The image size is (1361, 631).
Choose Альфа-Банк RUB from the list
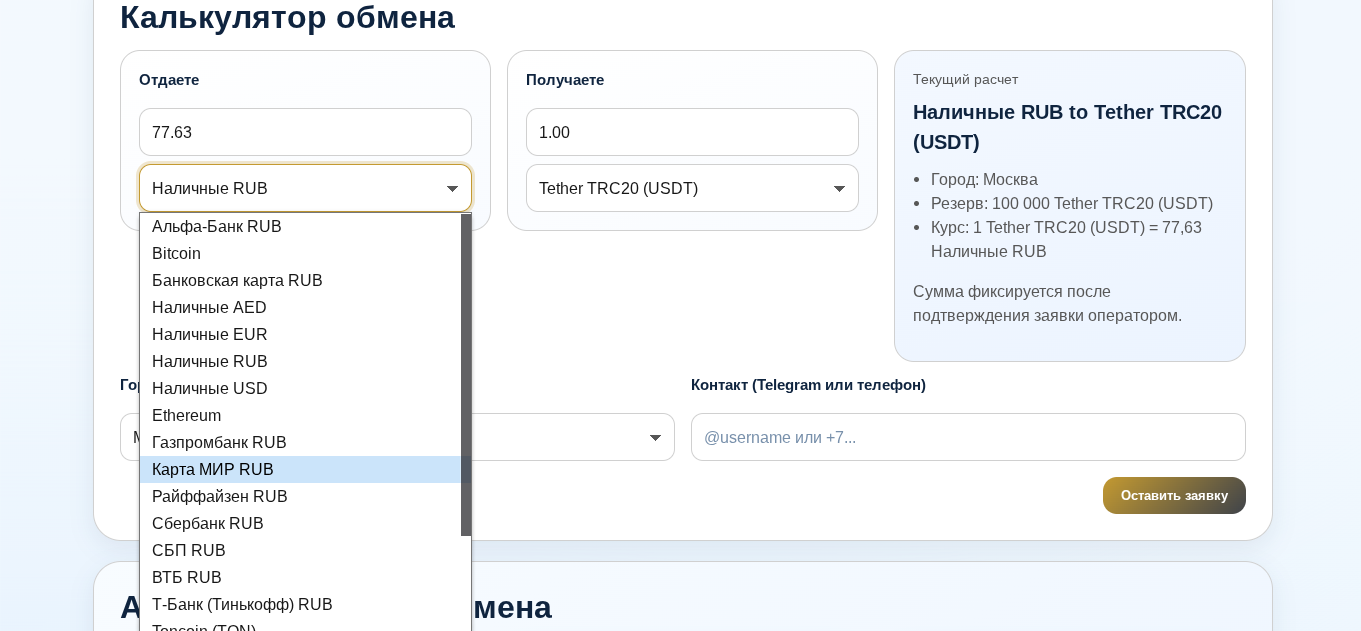click(x=217, y=227)
